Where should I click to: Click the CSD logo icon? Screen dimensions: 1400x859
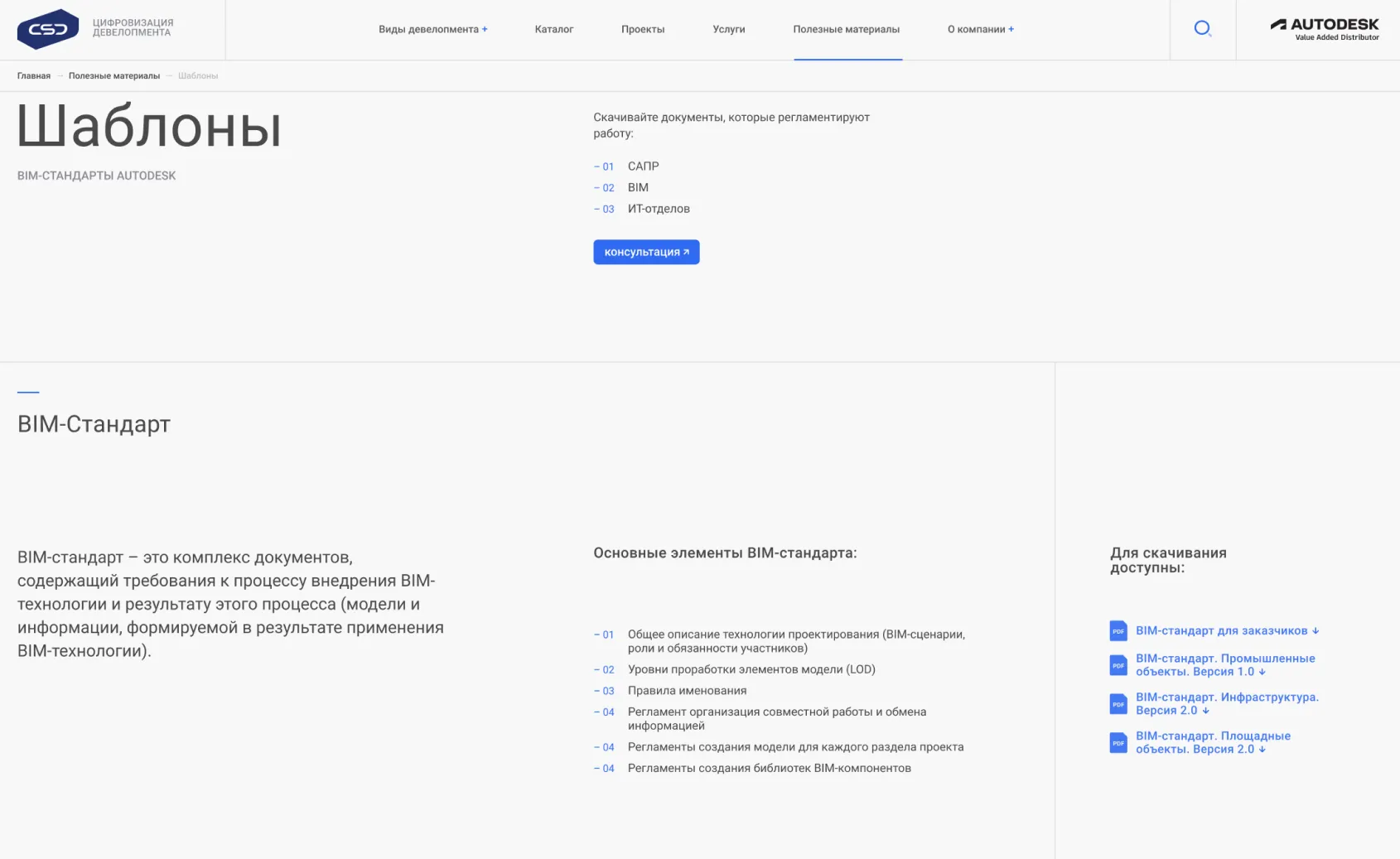(48, 29)
